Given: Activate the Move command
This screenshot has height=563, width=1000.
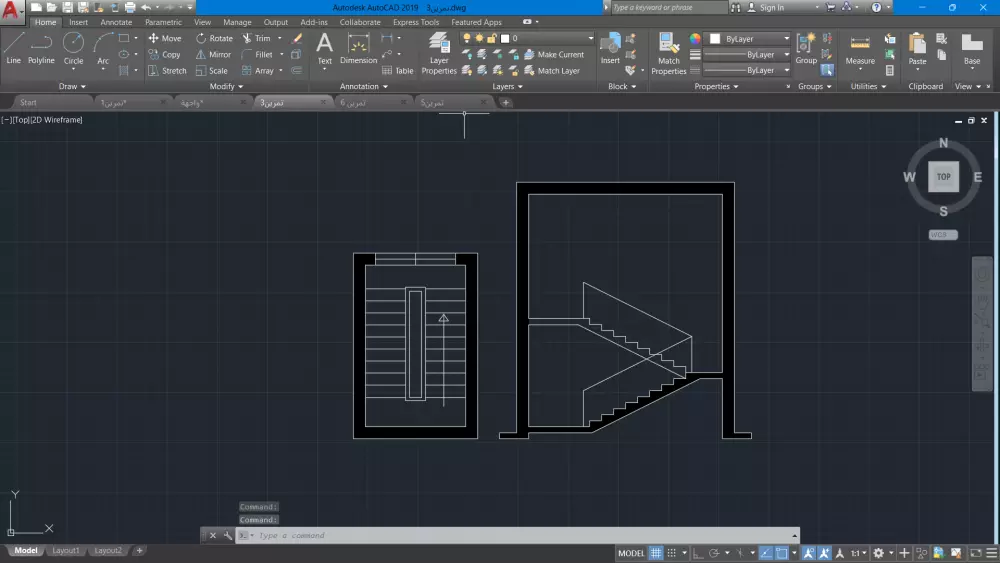Looking at the screenshot, I should click(165, 38).
